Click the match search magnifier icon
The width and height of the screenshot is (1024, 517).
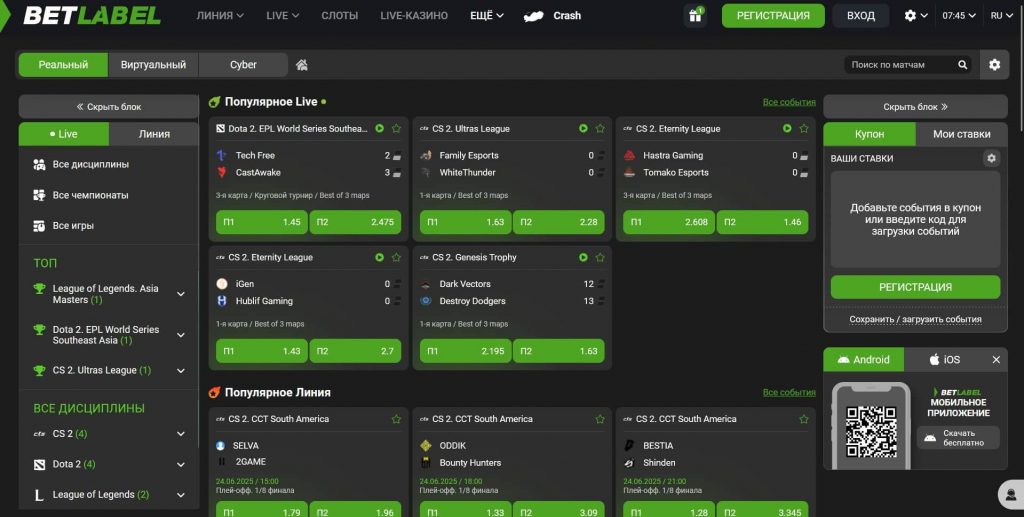point(962,65)
